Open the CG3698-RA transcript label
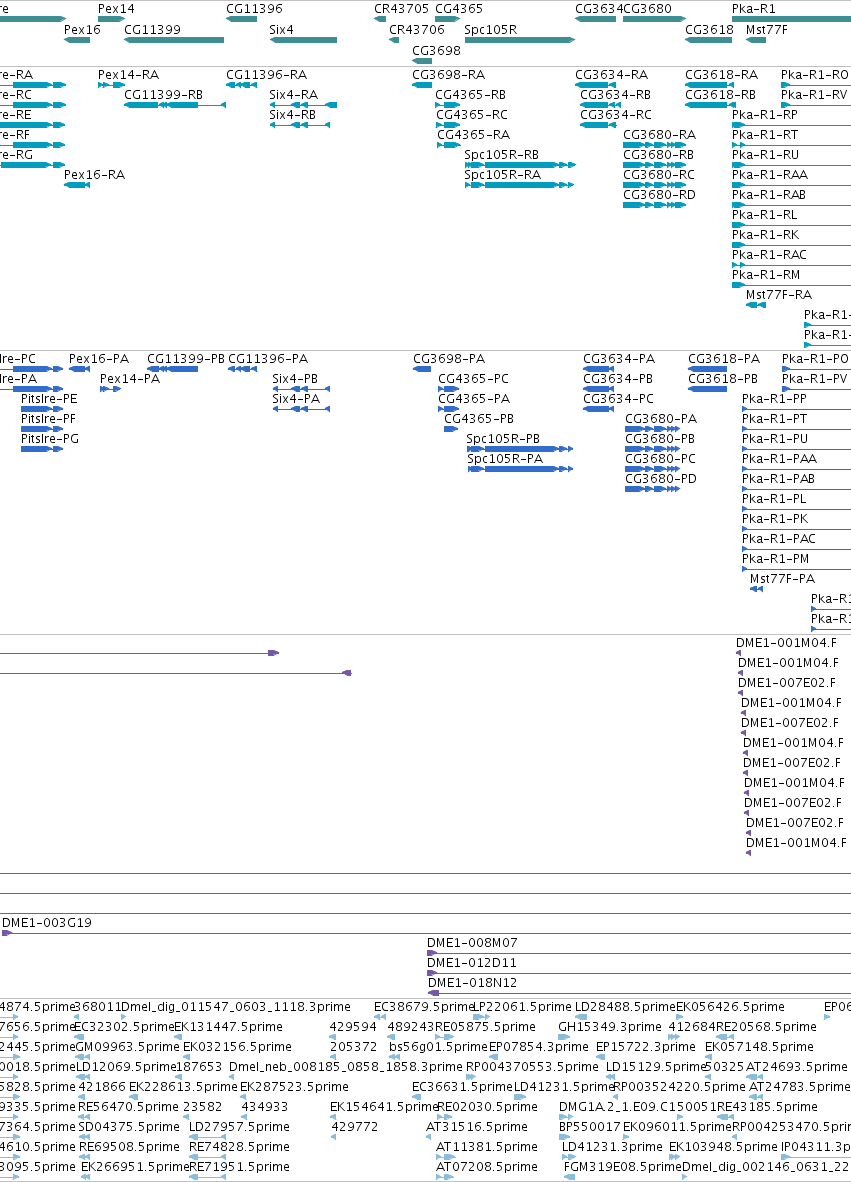Image resolution: width=851 pixels, height=1182 pixels. (x=448, y=75)
